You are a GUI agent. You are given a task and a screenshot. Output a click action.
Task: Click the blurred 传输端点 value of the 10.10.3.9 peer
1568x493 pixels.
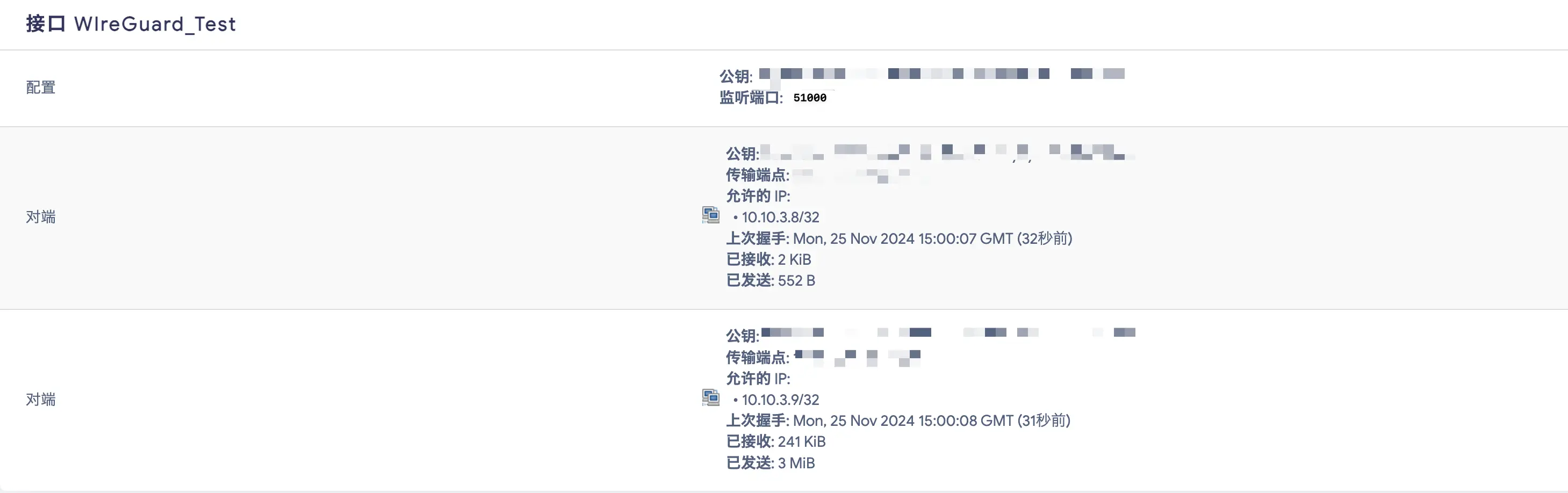857,357
